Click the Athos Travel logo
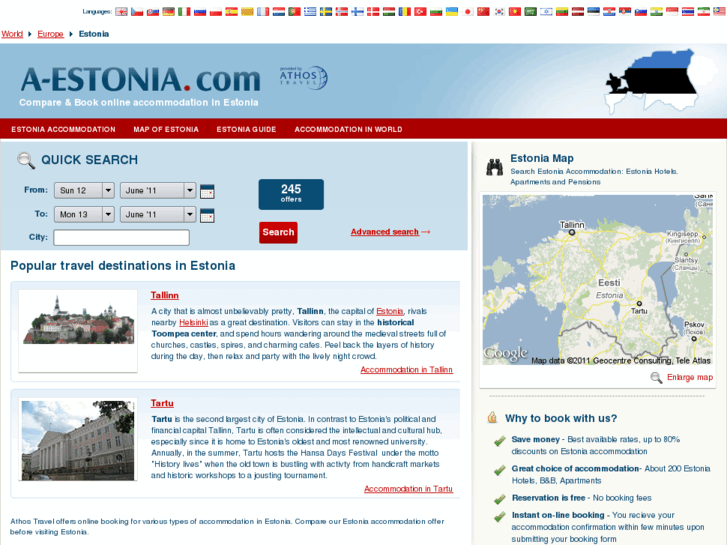Viewport: 727px width, 545px height. [303, 77]
